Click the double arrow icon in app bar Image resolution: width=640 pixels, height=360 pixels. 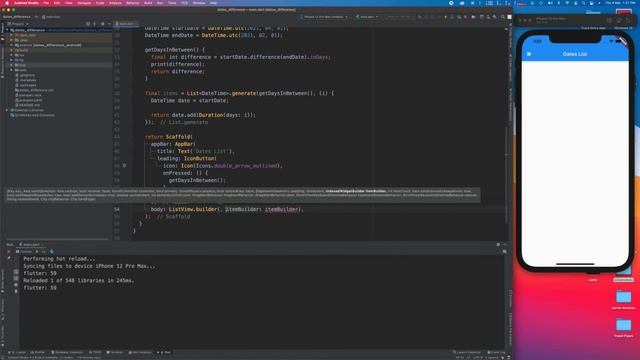pos(529,54)
